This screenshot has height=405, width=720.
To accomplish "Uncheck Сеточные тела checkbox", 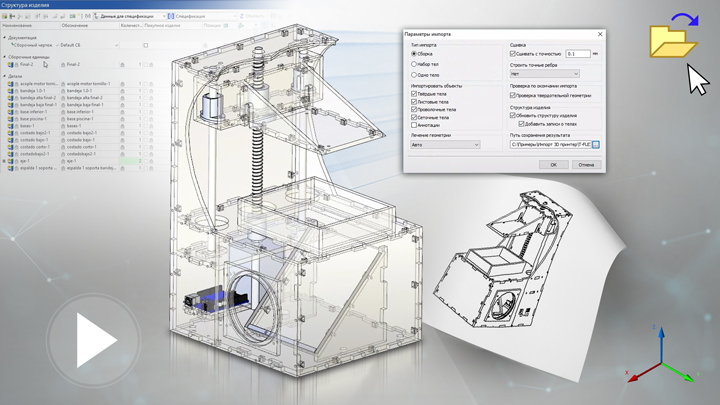I will click(x=414, y=117).
